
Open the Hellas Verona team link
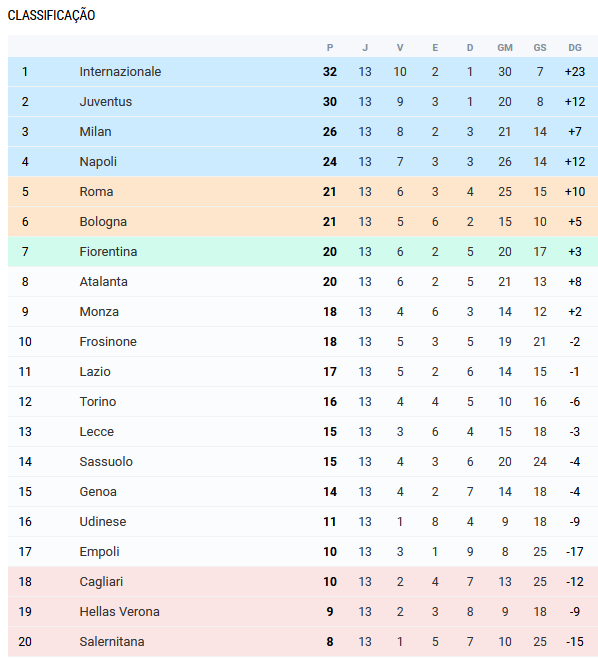pyautogui.click(x=119, y=612)
